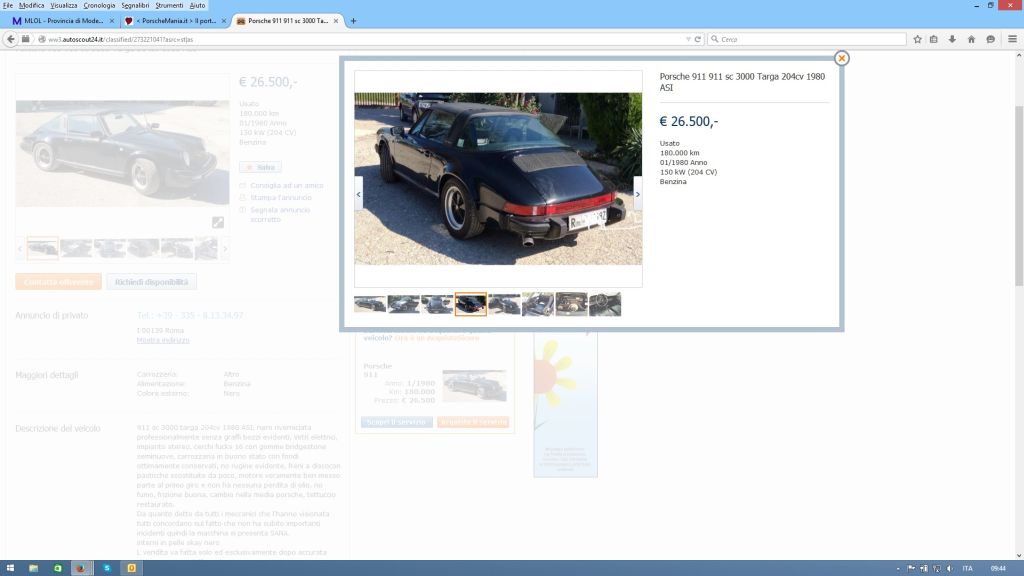Open Firefox from the taskbar
This screenshot has width=1024, height=576.
pos(81,568)
